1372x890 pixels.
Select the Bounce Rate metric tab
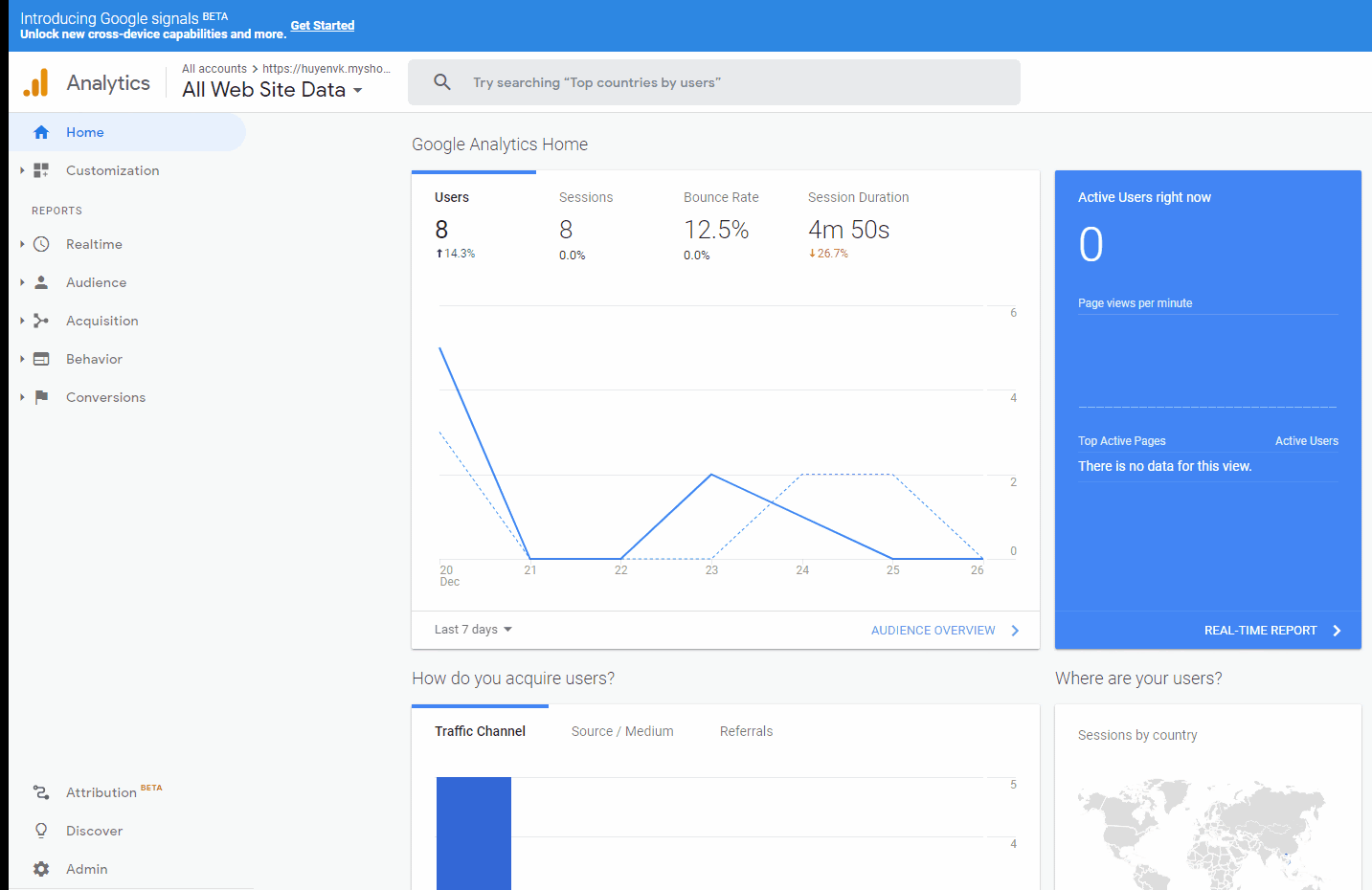[x=723, y=226]
